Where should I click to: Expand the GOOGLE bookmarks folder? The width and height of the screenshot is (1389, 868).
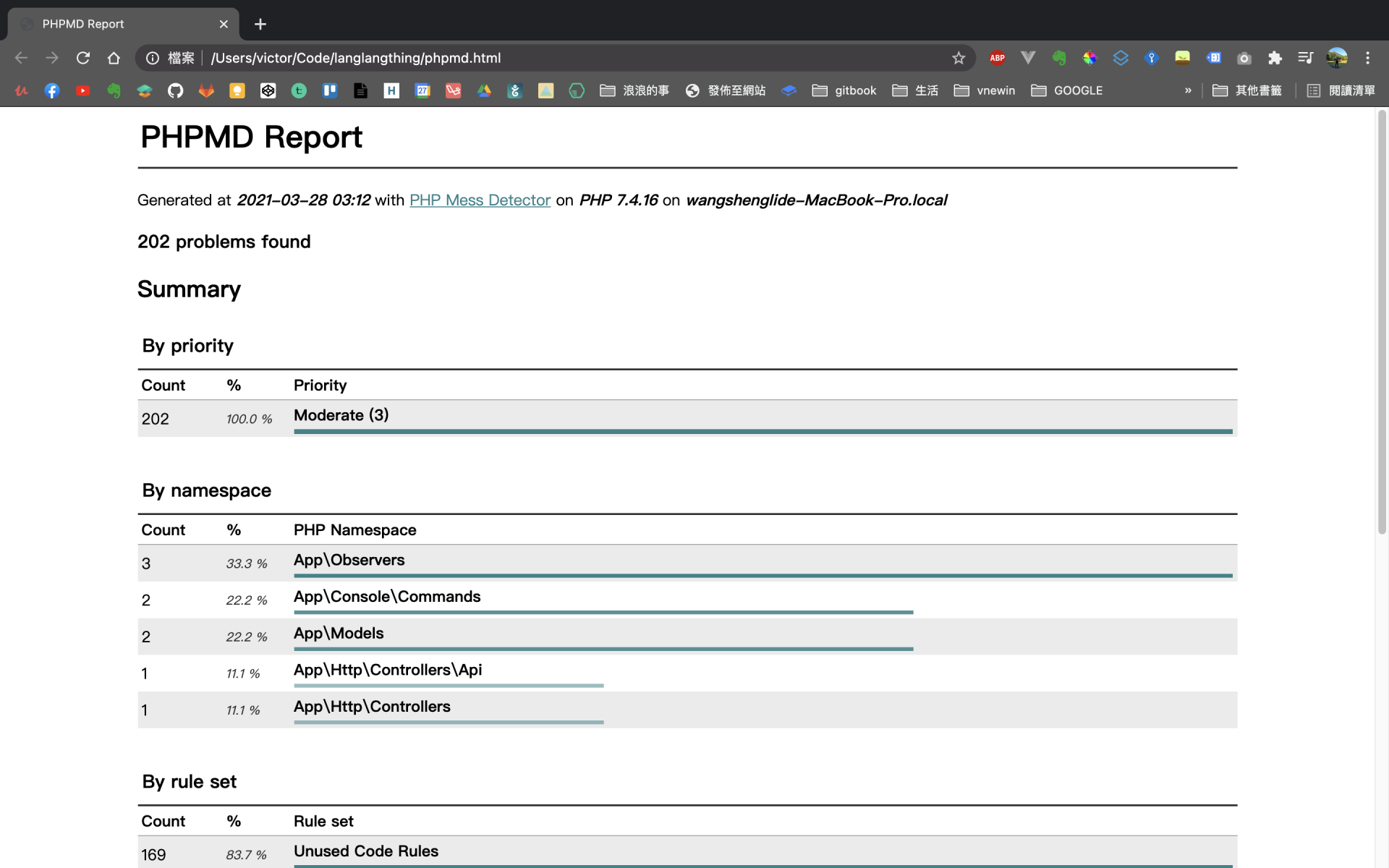tap(1067, 90)
